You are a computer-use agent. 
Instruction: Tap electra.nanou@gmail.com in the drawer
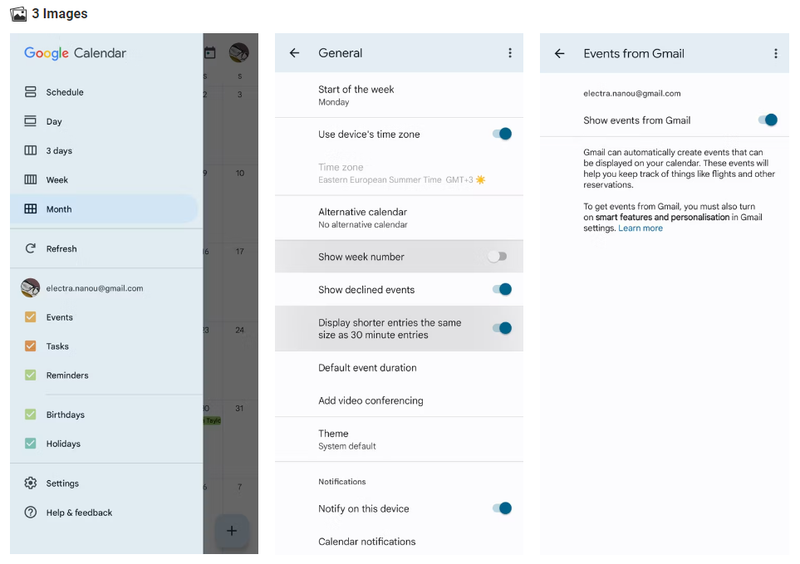(x=94, y=288)
